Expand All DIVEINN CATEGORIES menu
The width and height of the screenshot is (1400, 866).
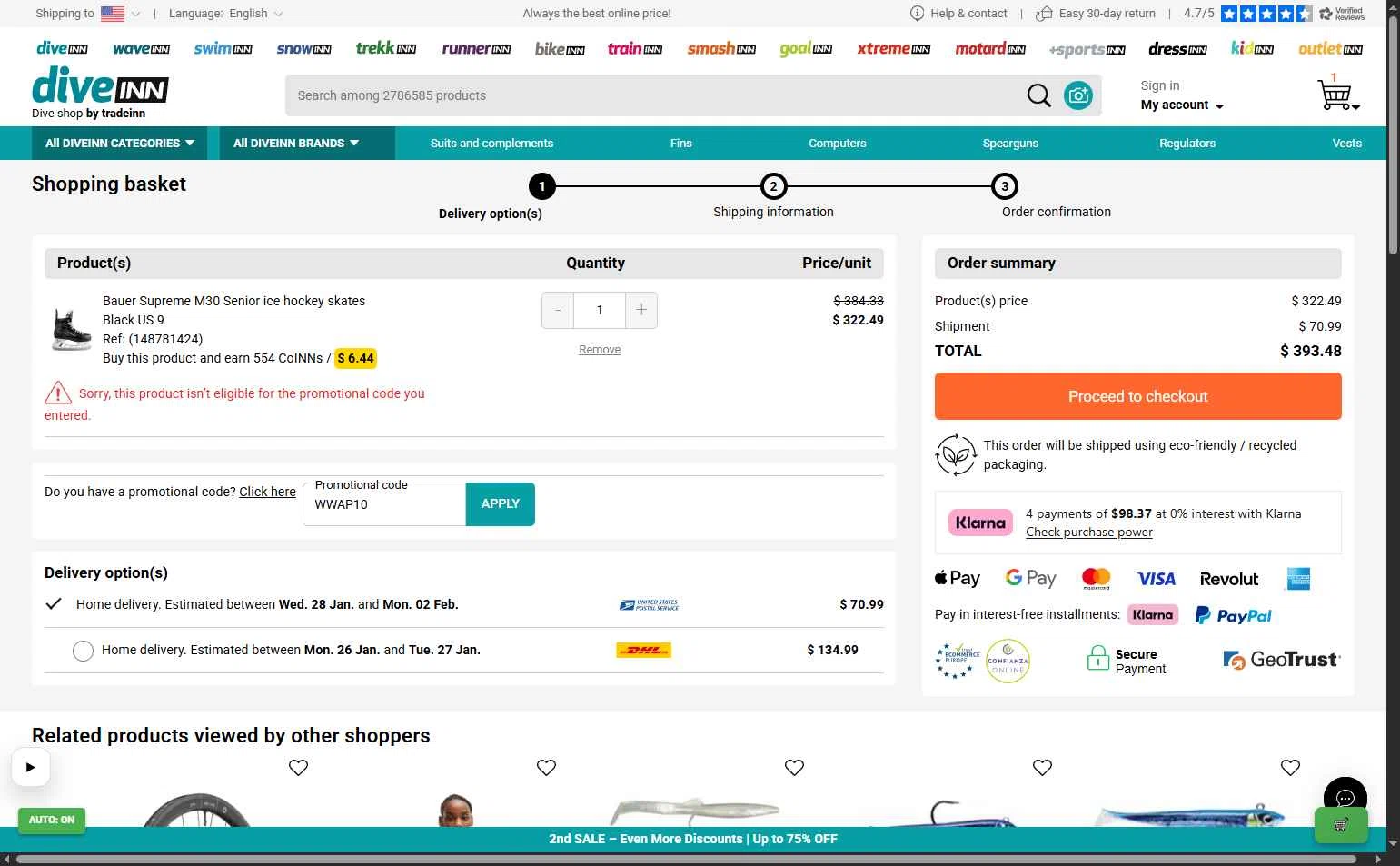(x=120, y=144)
